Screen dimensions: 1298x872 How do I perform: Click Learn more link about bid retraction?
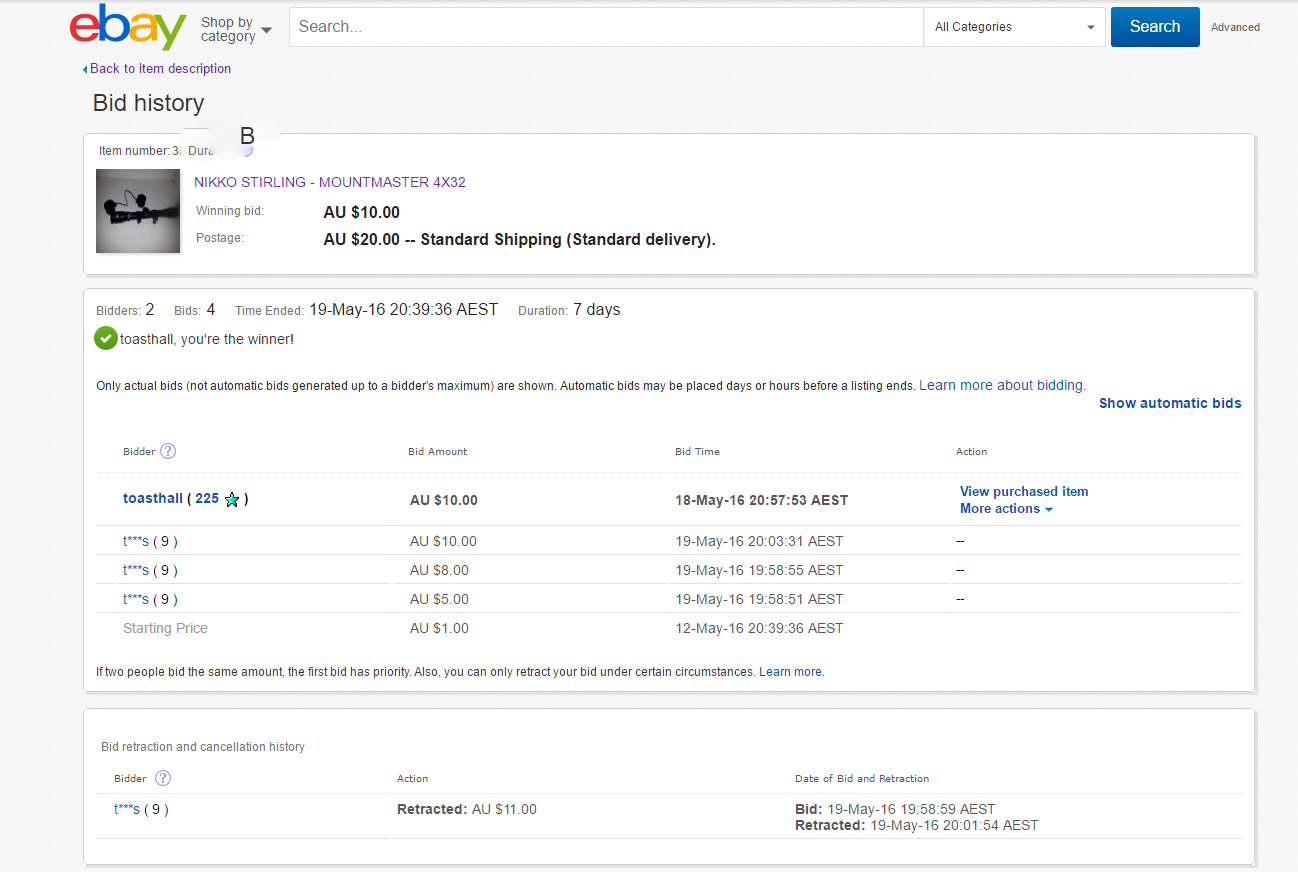(790, 672)
